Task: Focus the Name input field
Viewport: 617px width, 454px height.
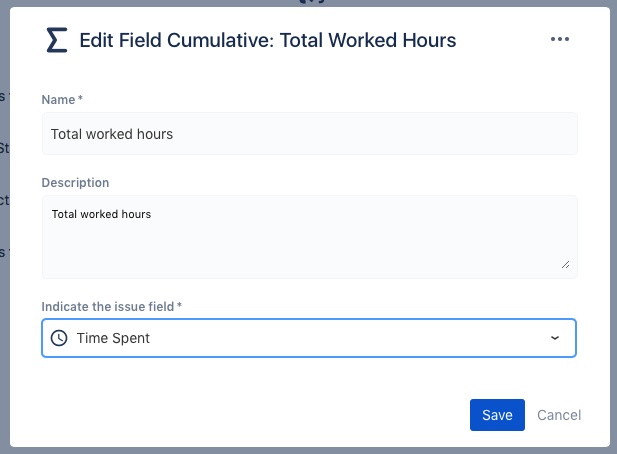Action: 310,134
